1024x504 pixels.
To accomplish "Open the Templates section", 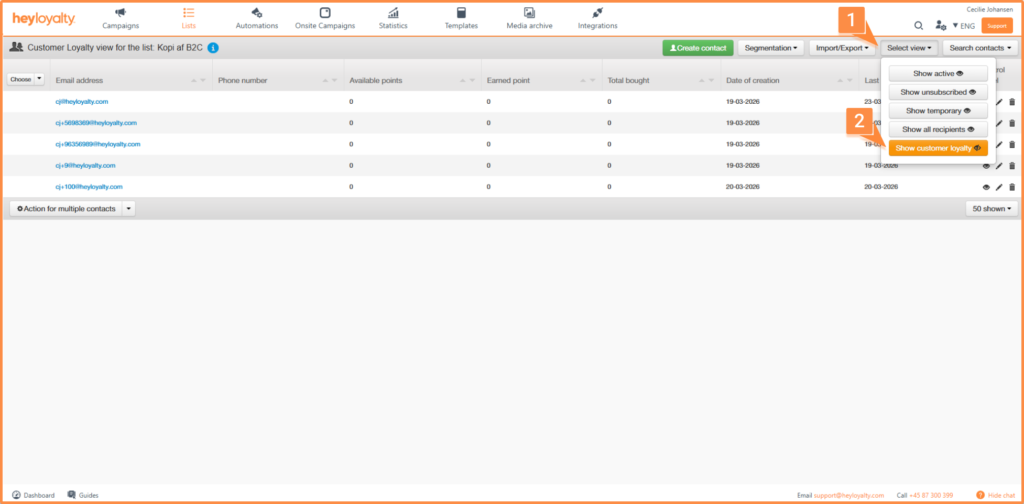I will pyautogui.click(x=461, y=18).
